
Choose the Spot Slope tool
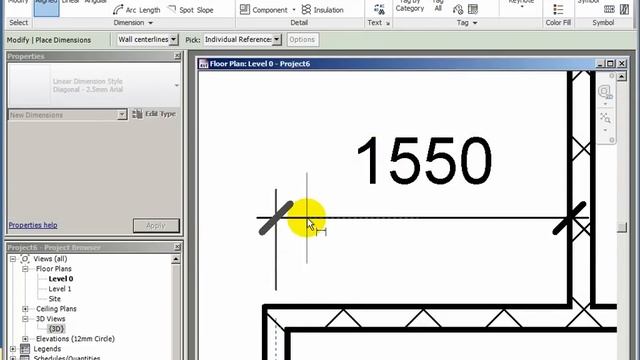click(x=191, y=9)
